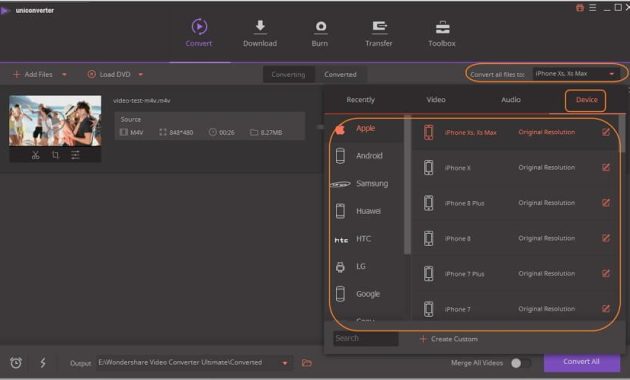Open the Burn section

320,33
